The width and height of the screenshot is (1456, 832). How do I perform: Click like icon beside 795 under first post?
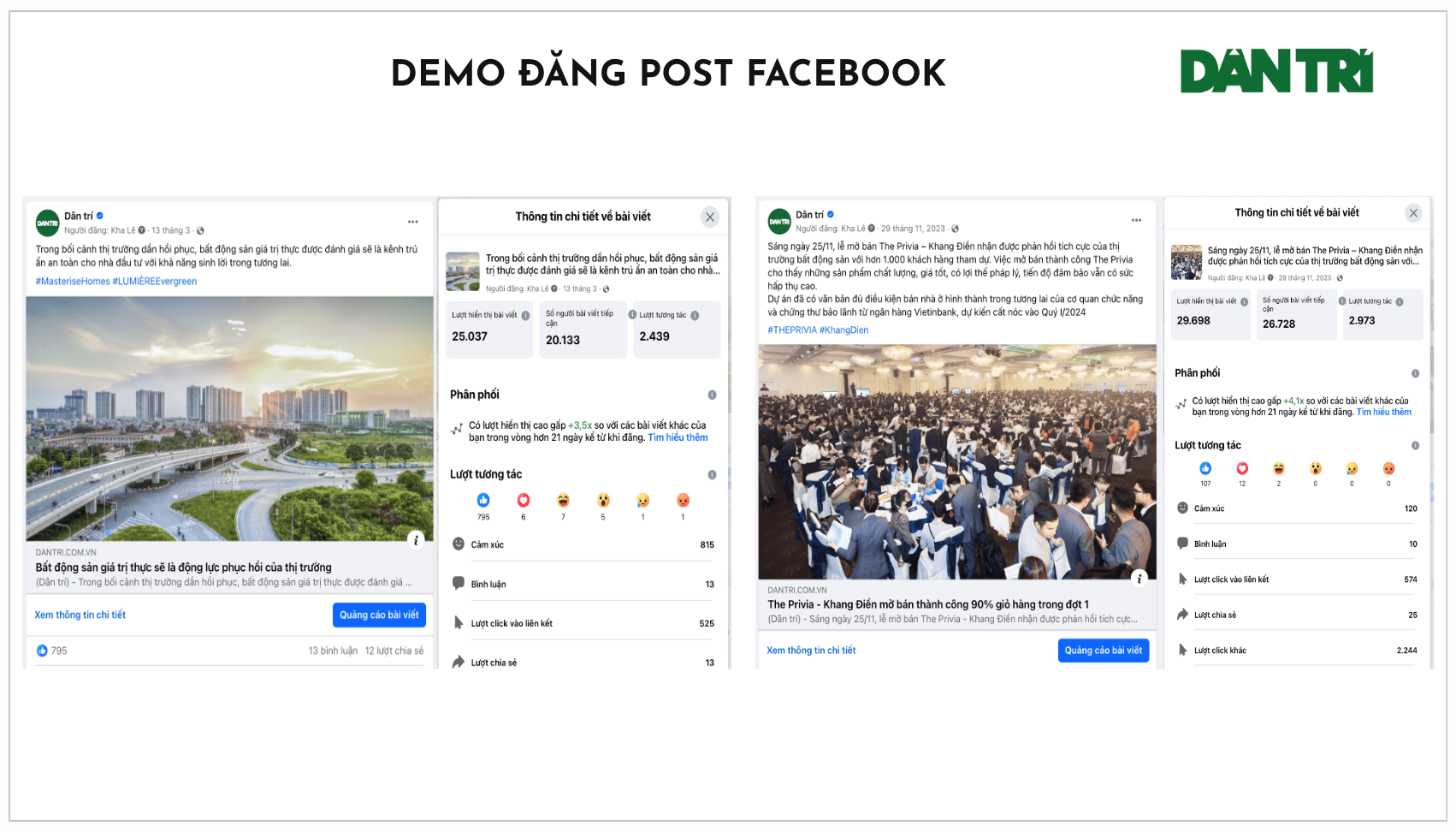[x=42, y=651]
